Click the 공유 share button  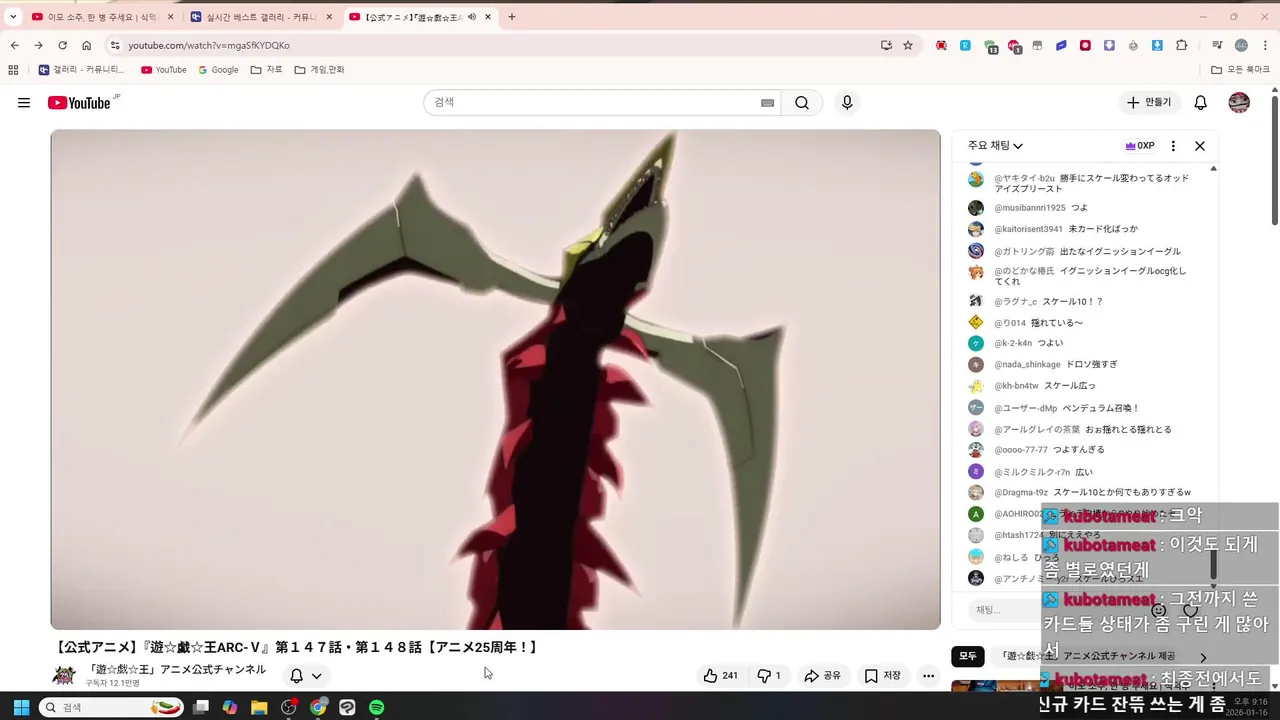coord(823,676)
